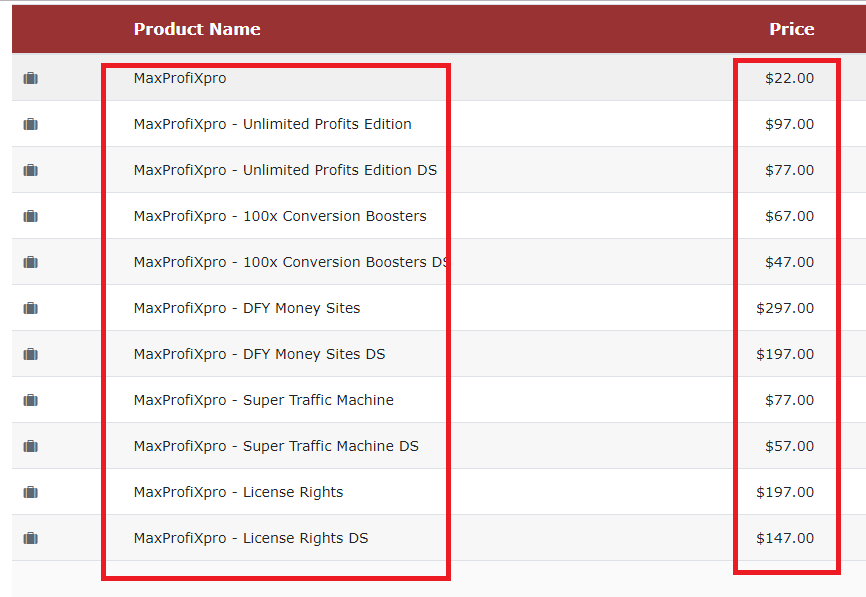The width and height of the screenshot is (866, 597).
Task: Click the Product Name column header
Action: pos(197,29)
